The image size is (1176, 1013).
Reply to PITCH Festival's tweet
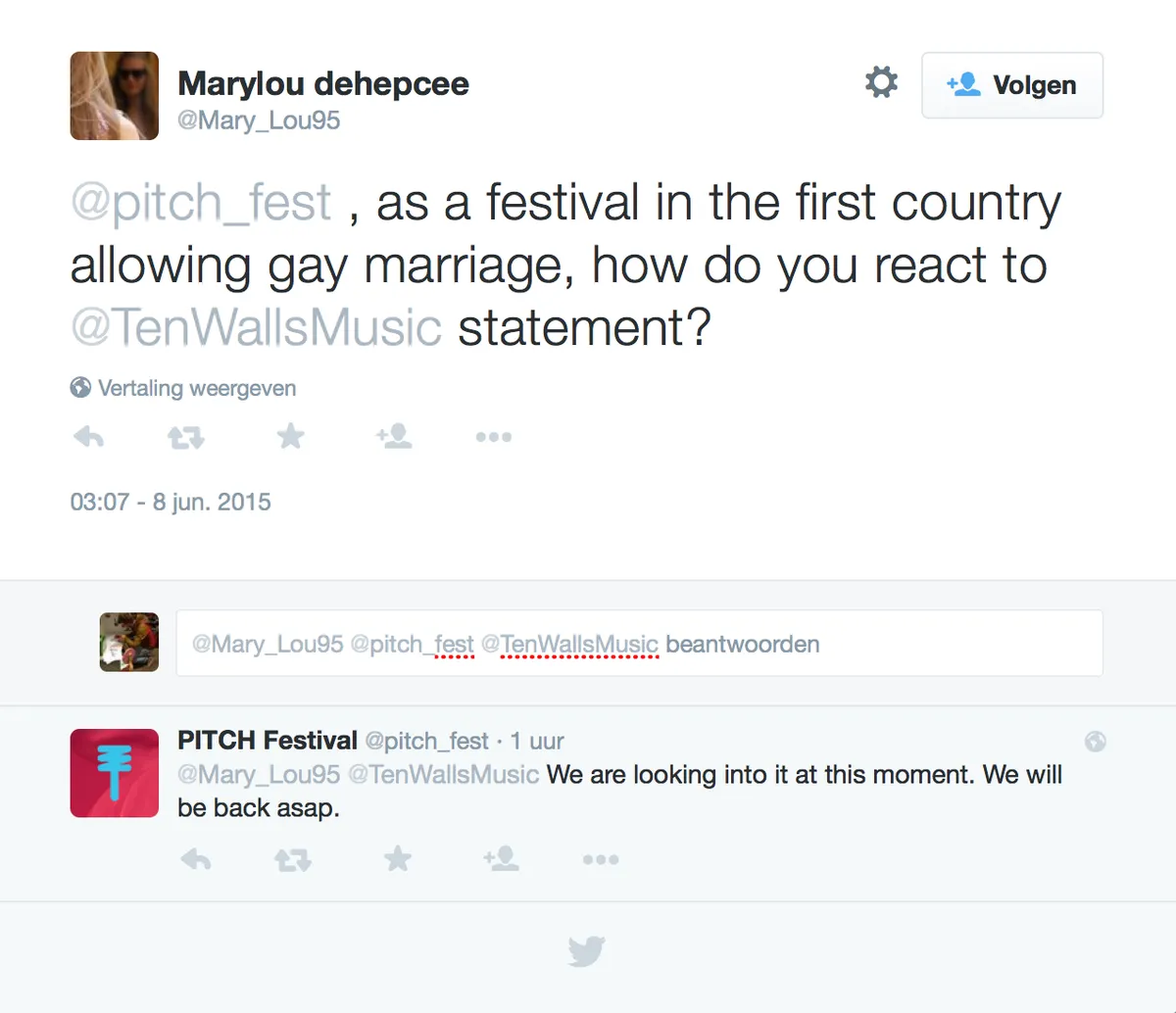tap(196, 859)
